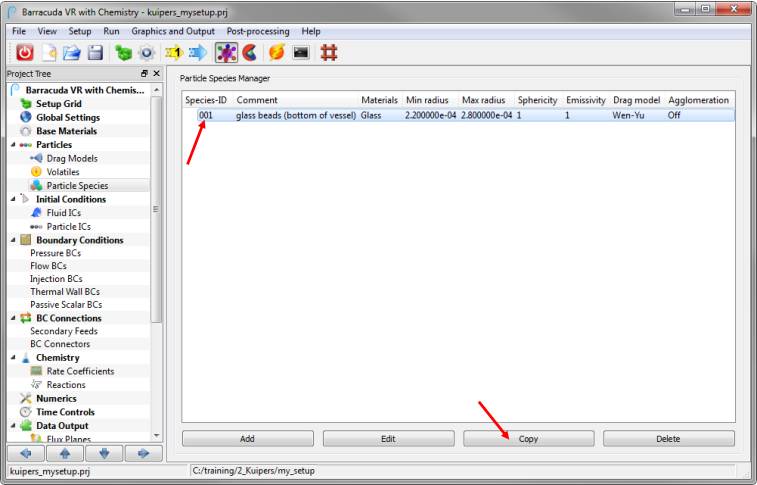Open the Help menu
The height and width of the screenshot is (485, 757).
pyautogui.click(x=311, y=31)
